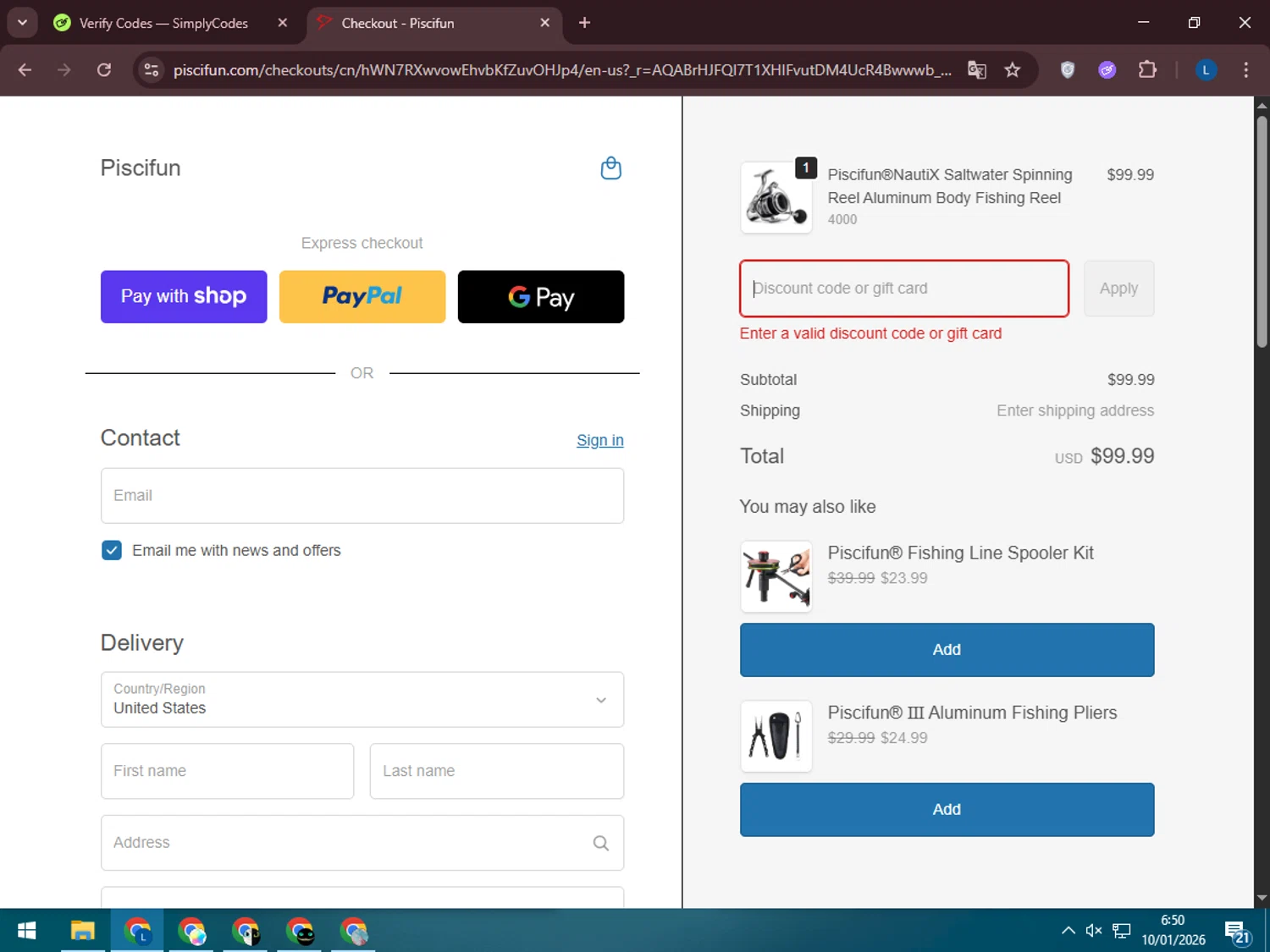Click the Address field
The height and width of the screenshot is (952, 1270).
(x=362, y=843)
